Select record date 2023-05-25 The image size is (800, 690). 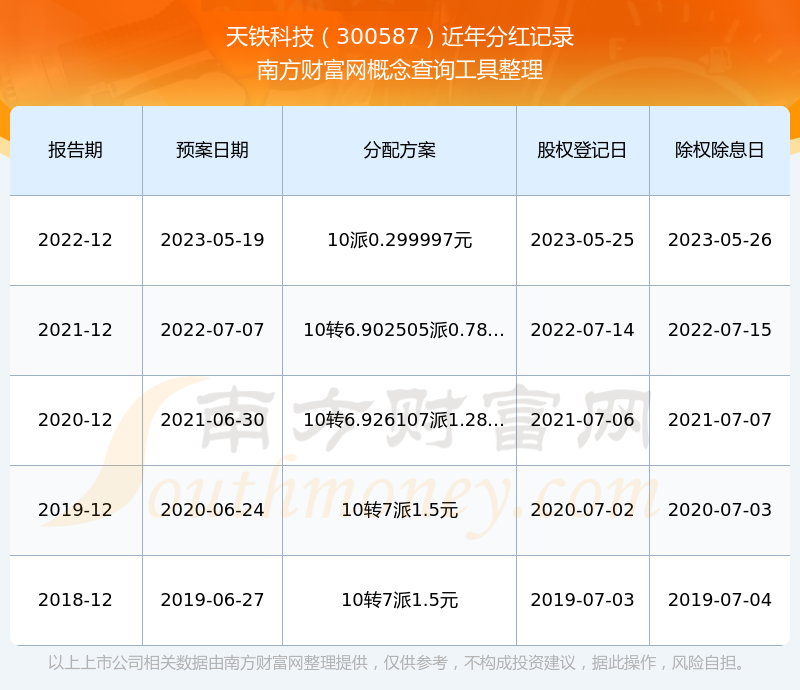[582, 240]
